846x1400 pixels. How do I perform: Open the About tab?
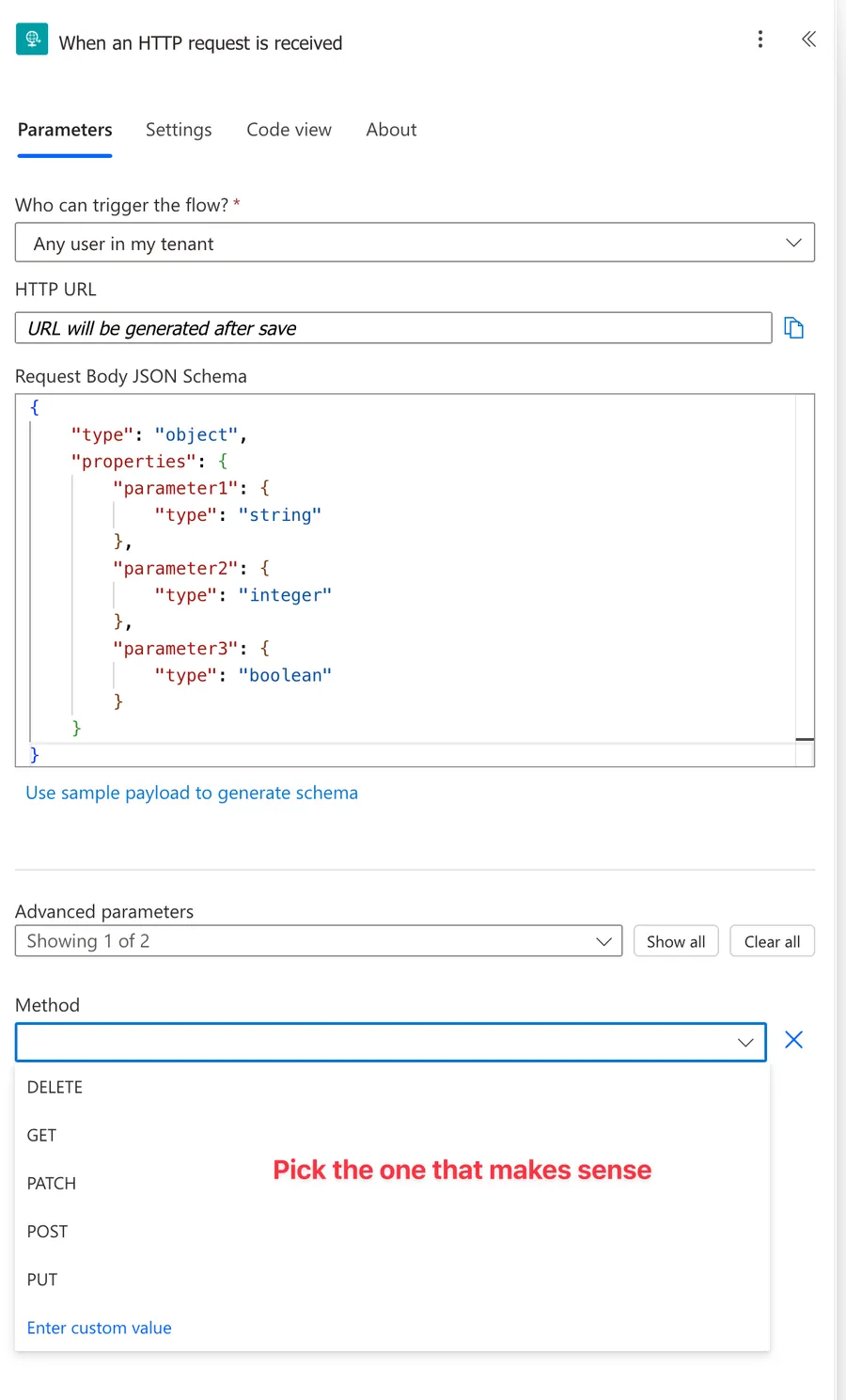pyautogui.click(x=391, y=130)
